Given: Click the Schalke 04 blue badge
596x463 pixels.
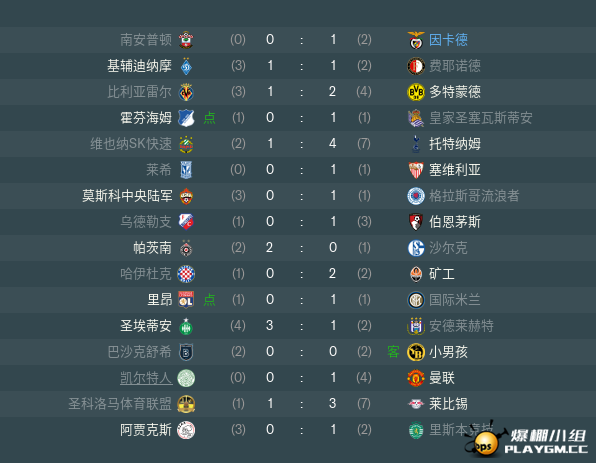Looking at the screenshot, I should click(x=416, y=248).
